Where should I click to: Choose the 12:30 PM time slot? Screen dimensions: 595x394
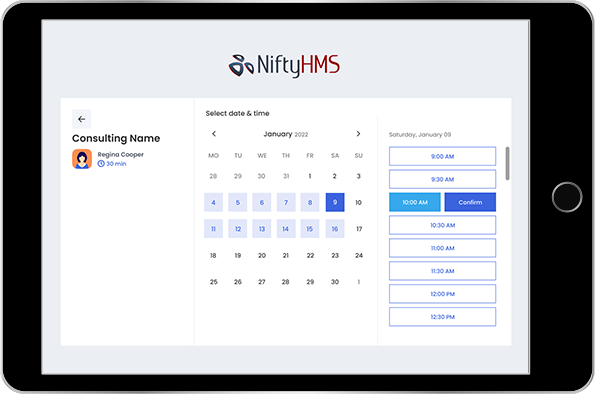[x=442, y=317]
